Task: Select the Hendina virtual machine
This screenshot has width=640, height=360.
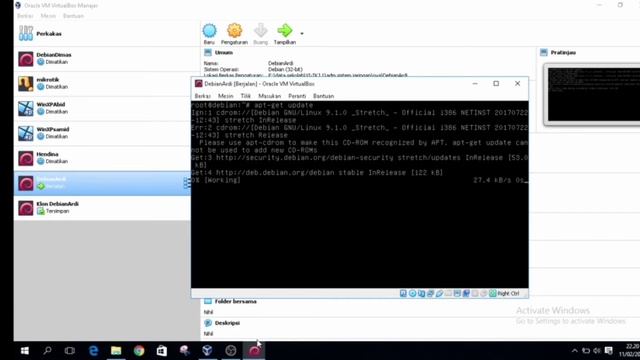Action: 102,158
